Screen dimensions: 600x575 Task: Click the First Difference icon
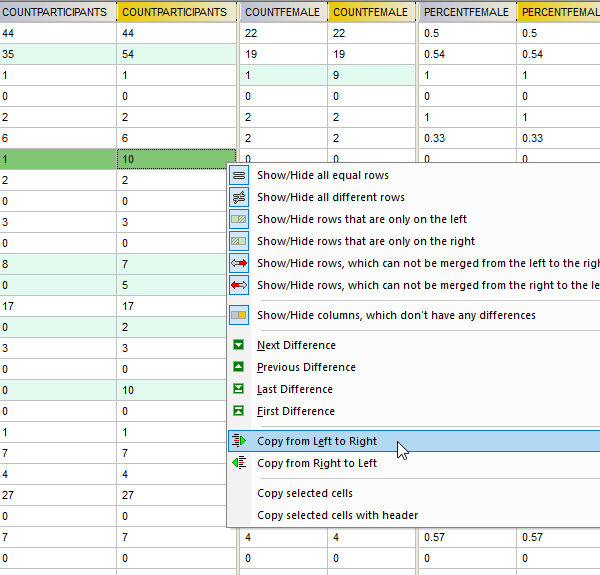point(239,411)
